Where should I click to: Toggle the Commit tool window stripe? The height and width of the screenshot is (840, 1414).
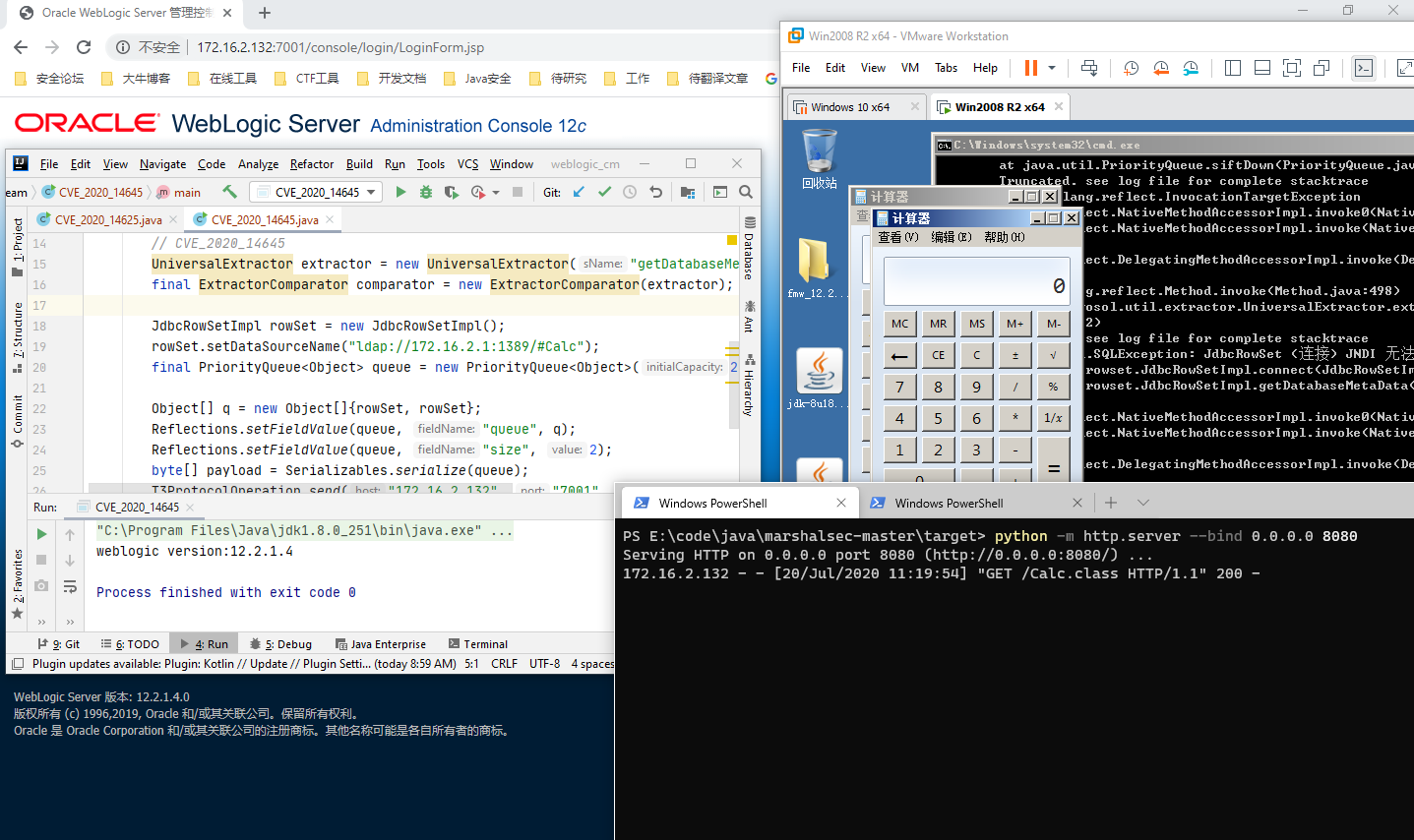click(18, 422)
